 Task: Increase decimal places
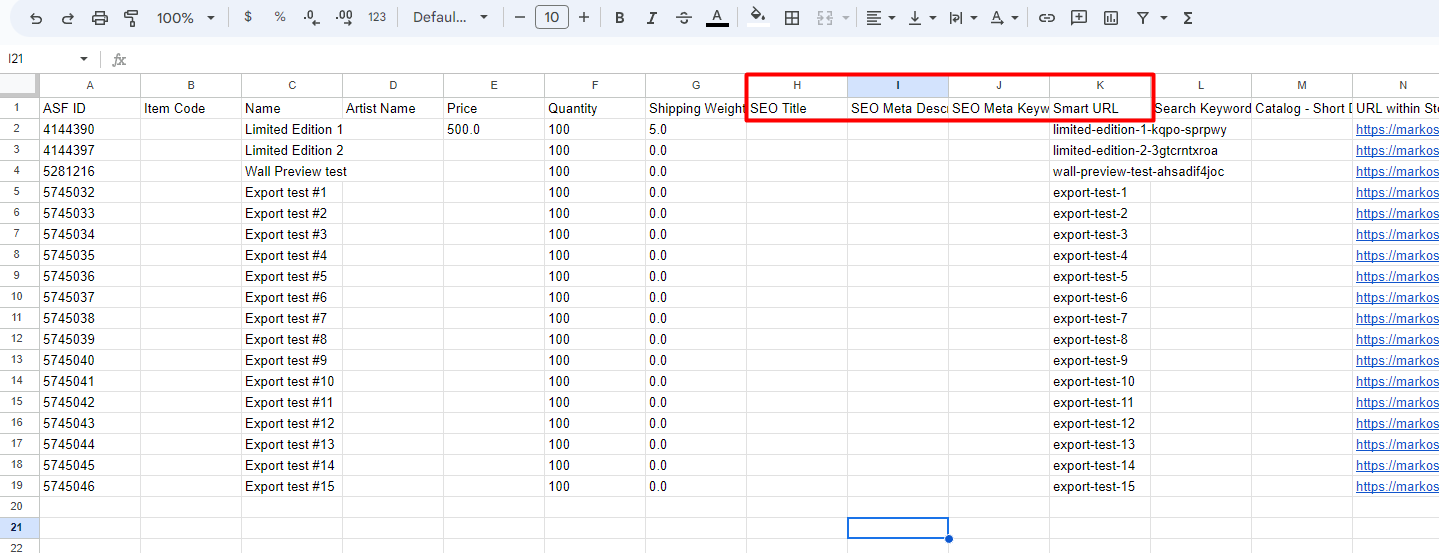click(x=344, y=18)
